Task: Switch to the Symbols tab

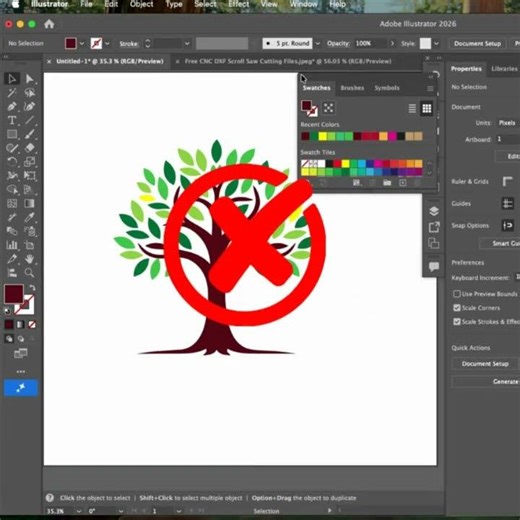Action: tap(387, 88)
